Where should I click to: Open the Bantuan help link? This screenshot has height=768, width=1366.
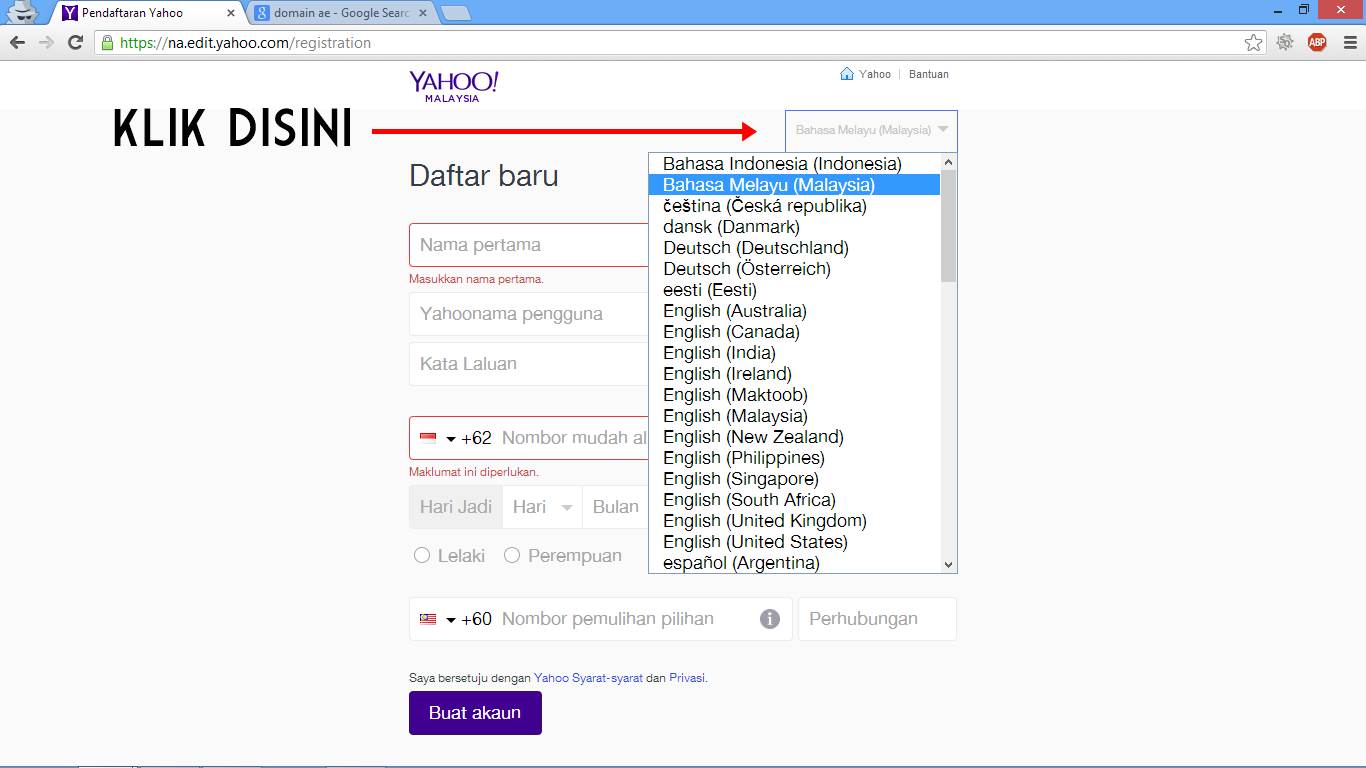point(929,74)
